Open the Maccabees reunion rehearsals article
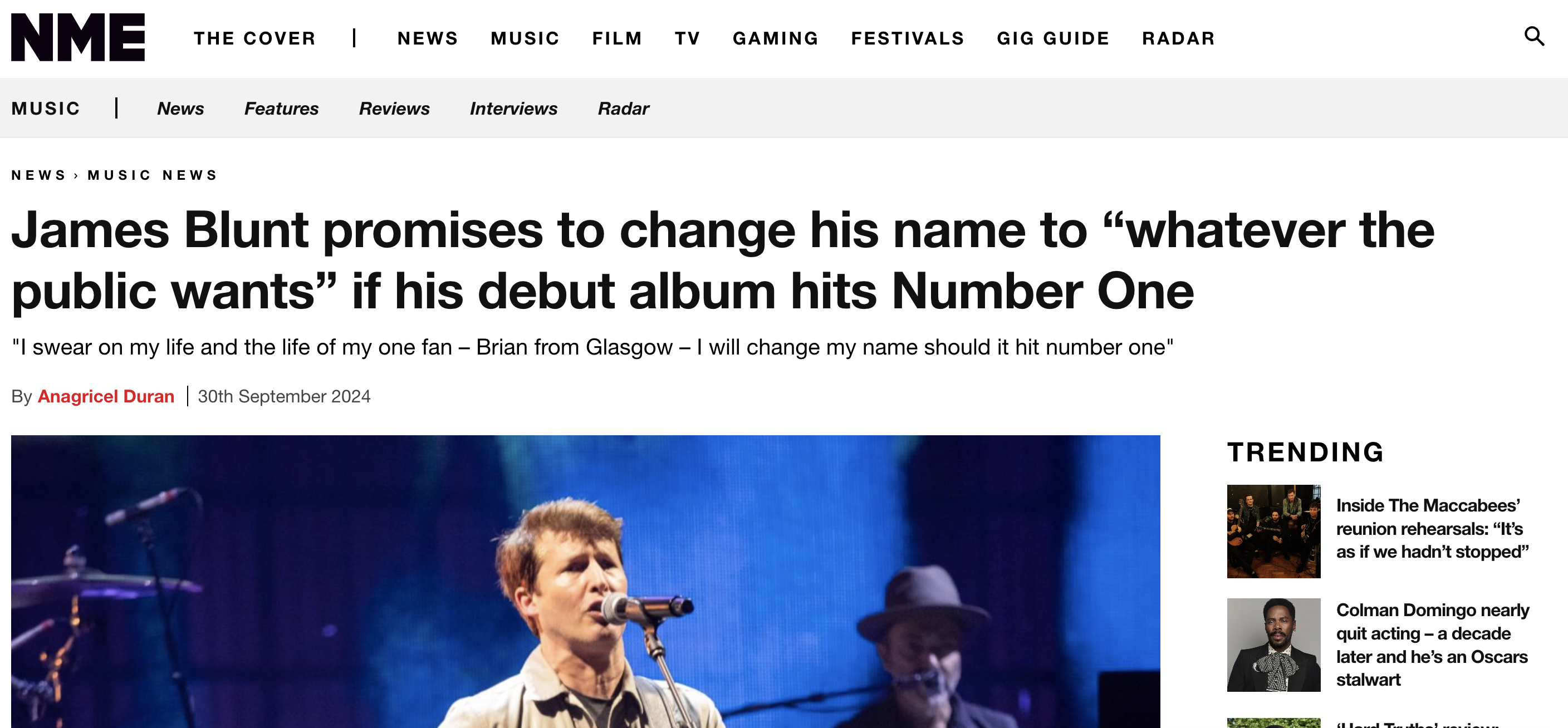 1432,529
